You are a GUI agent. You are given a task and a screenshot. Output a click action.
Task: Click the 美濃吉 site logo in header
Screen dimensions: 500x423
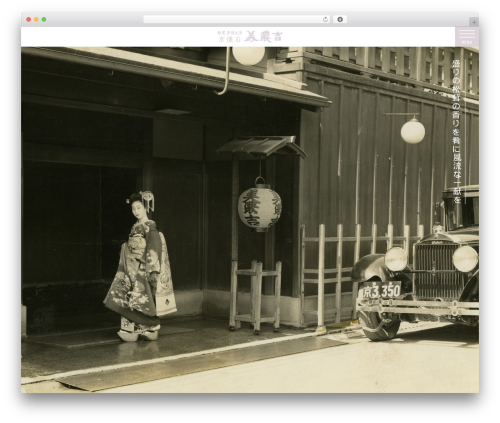tap(250, 36)
